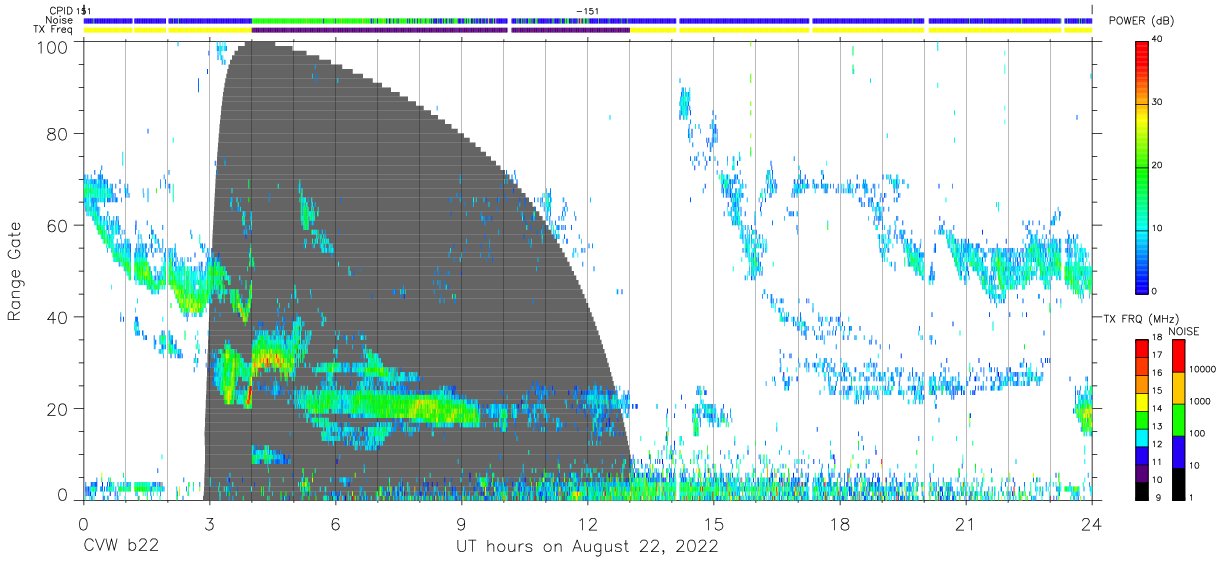Click the 'CVW b22' radar beam label

(x=120, y=547)
